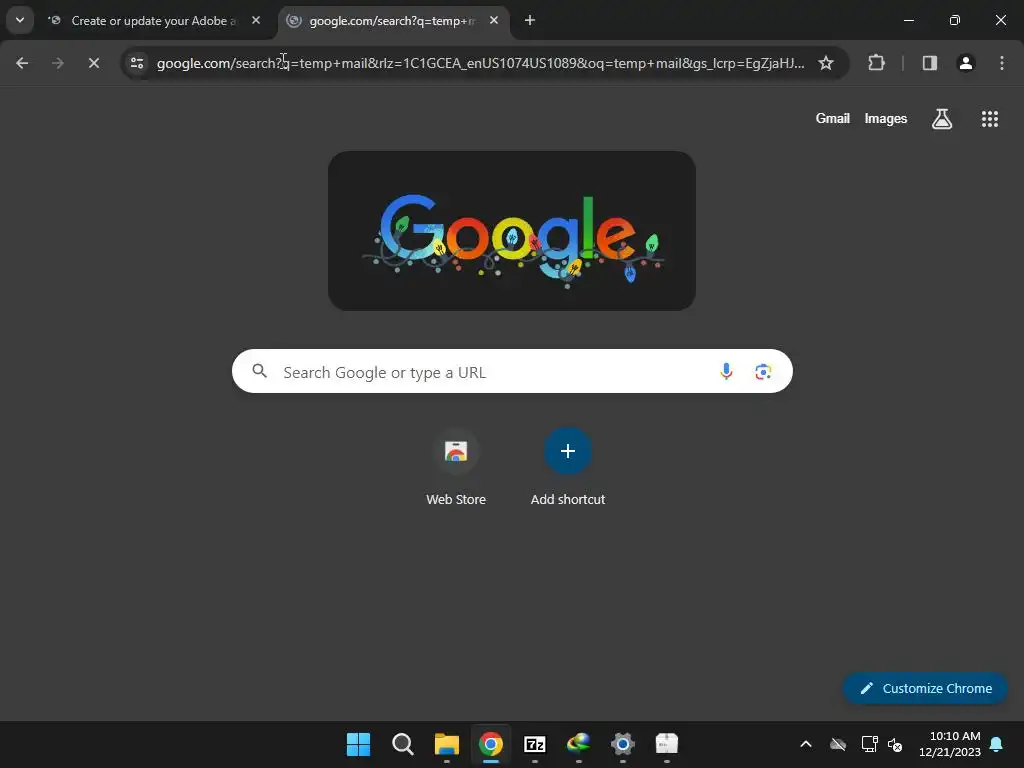Stop loading the page
Viewport: 1024px width, 768px height.
(93, 63)
